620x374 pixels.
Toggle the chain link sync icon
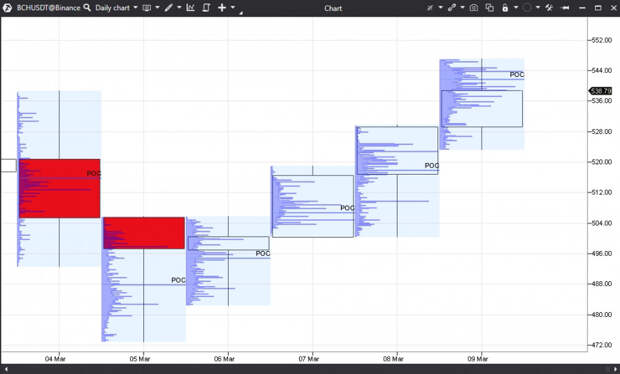(452, 8)
